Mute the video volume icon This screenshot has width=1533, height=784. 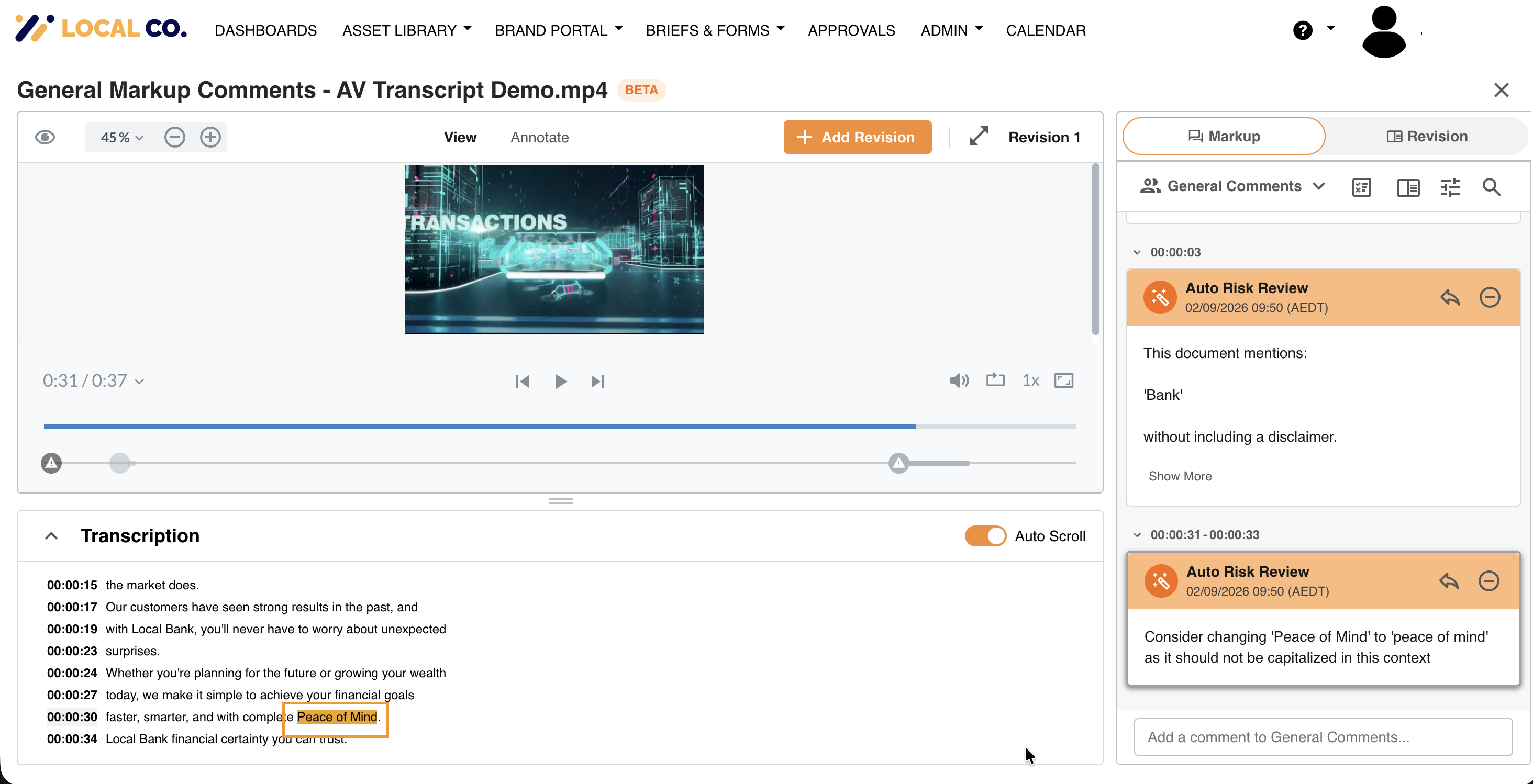959,380
